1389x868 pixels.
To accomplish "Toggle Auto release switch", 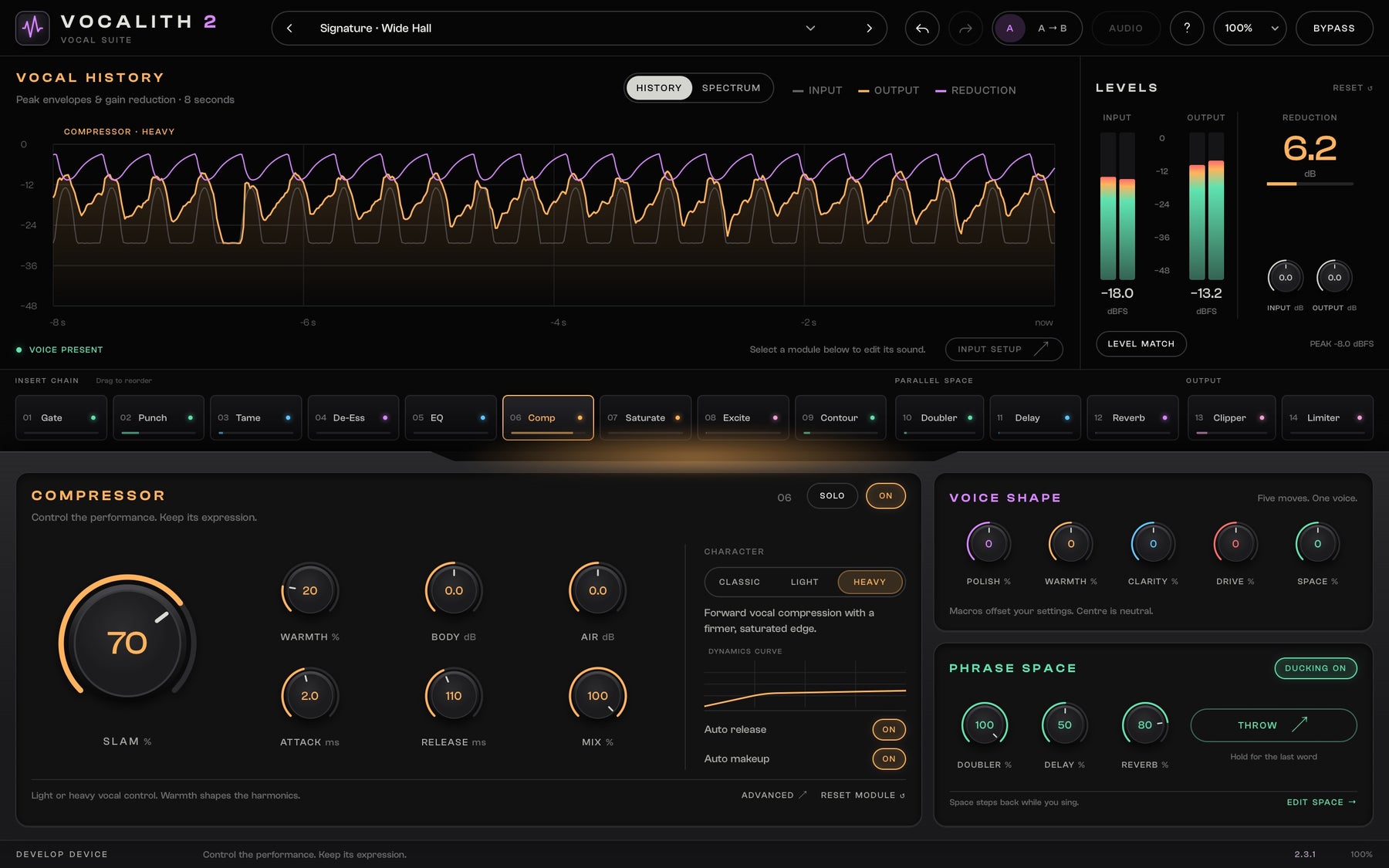I will pos(888,729).
